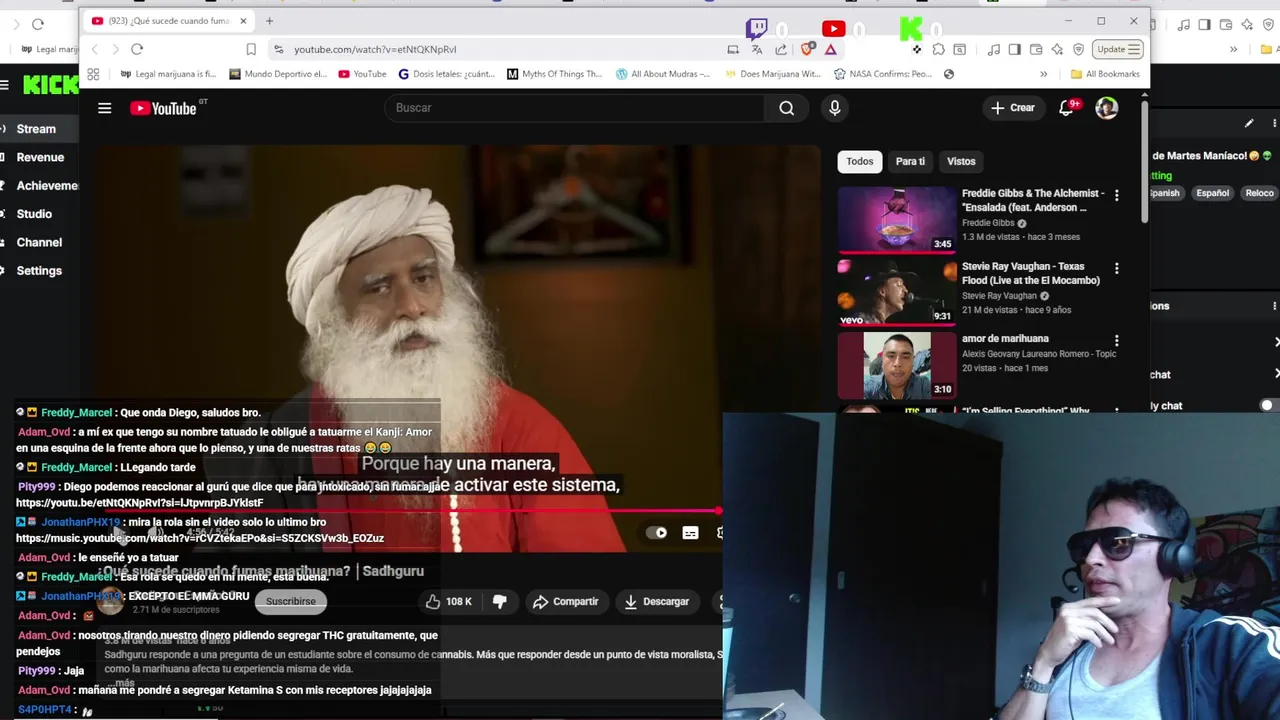Click the browser address bar URL
This screenshot has width=1280, height=720.
(x=375, y=49)
